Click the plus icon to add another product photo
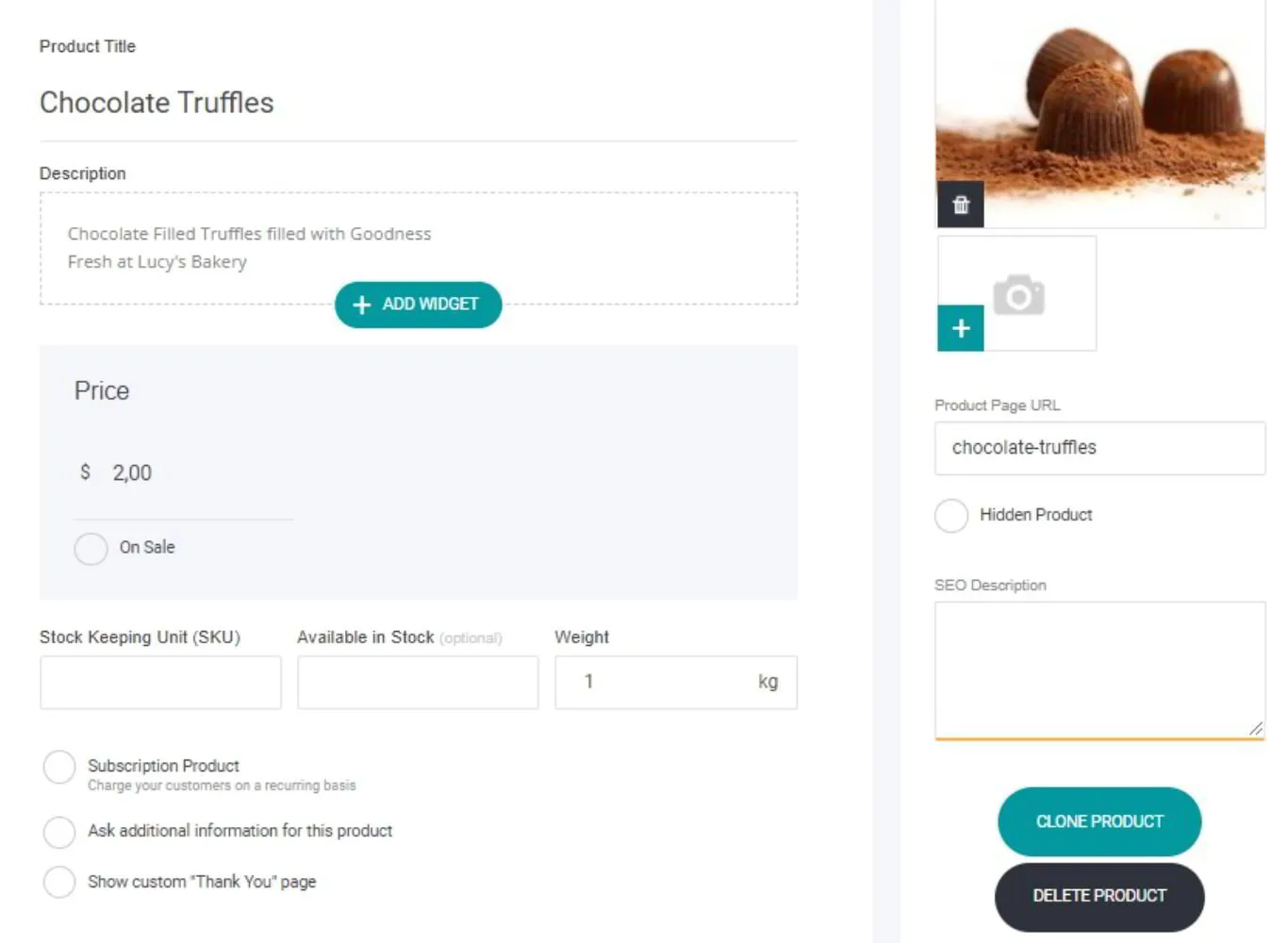 coord(960,328)
